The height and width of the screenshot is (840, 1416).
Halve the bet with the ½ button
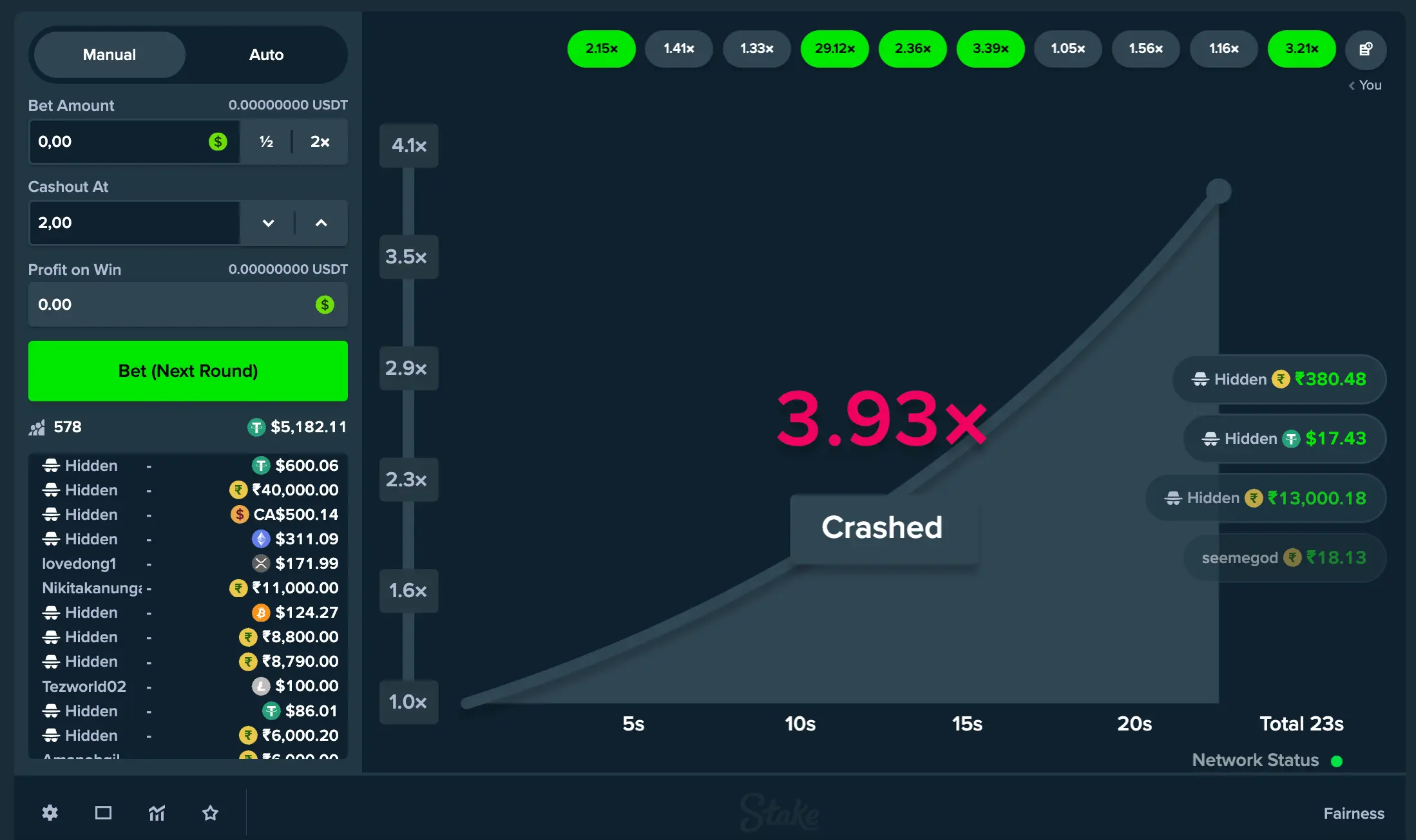tap(265, 142)
